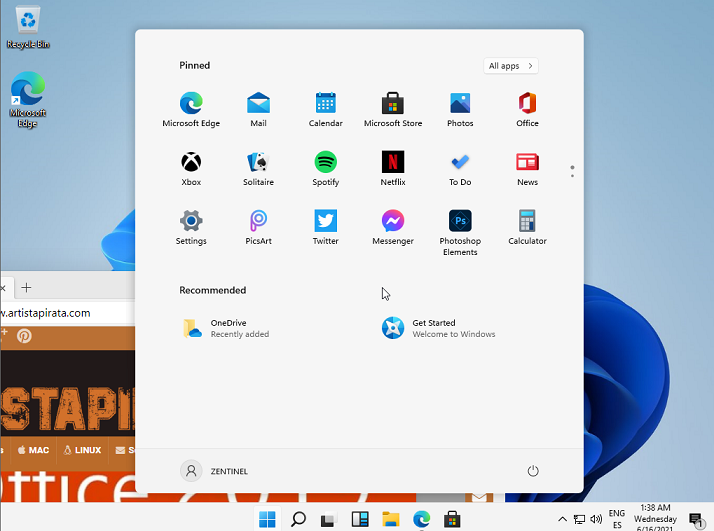This screenshot has width=714, height=531.
Task: Open Widgets panel from taskbar
Action: click(360, 519)
